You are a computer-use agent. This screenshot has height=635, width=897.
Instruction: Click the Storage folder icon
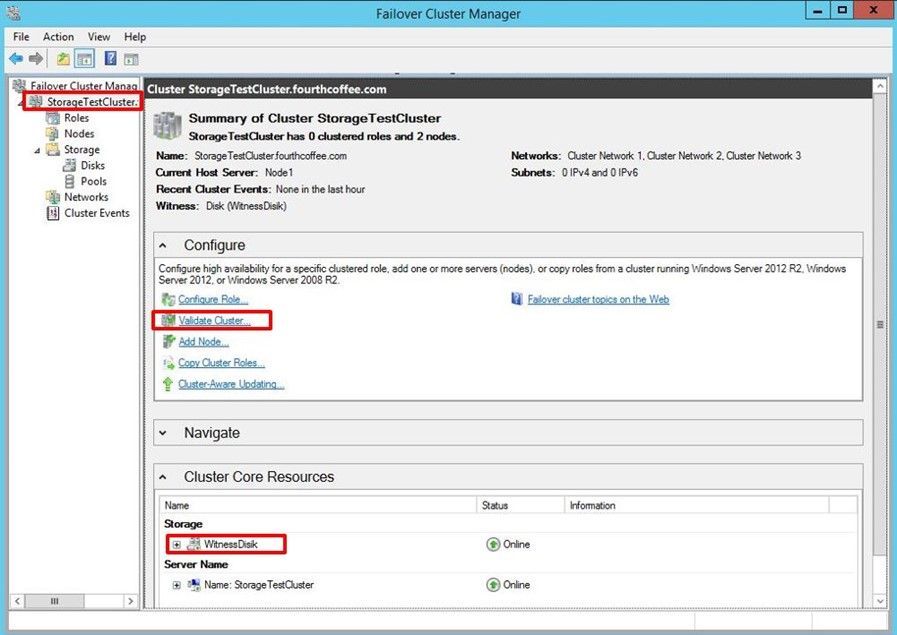coord(53,149)
